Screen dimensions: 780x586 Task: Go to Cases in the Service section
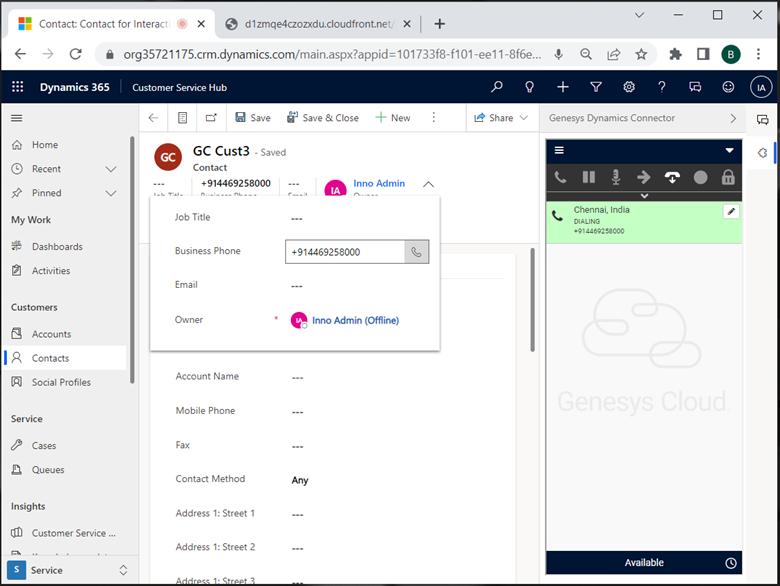pos(44,446)
